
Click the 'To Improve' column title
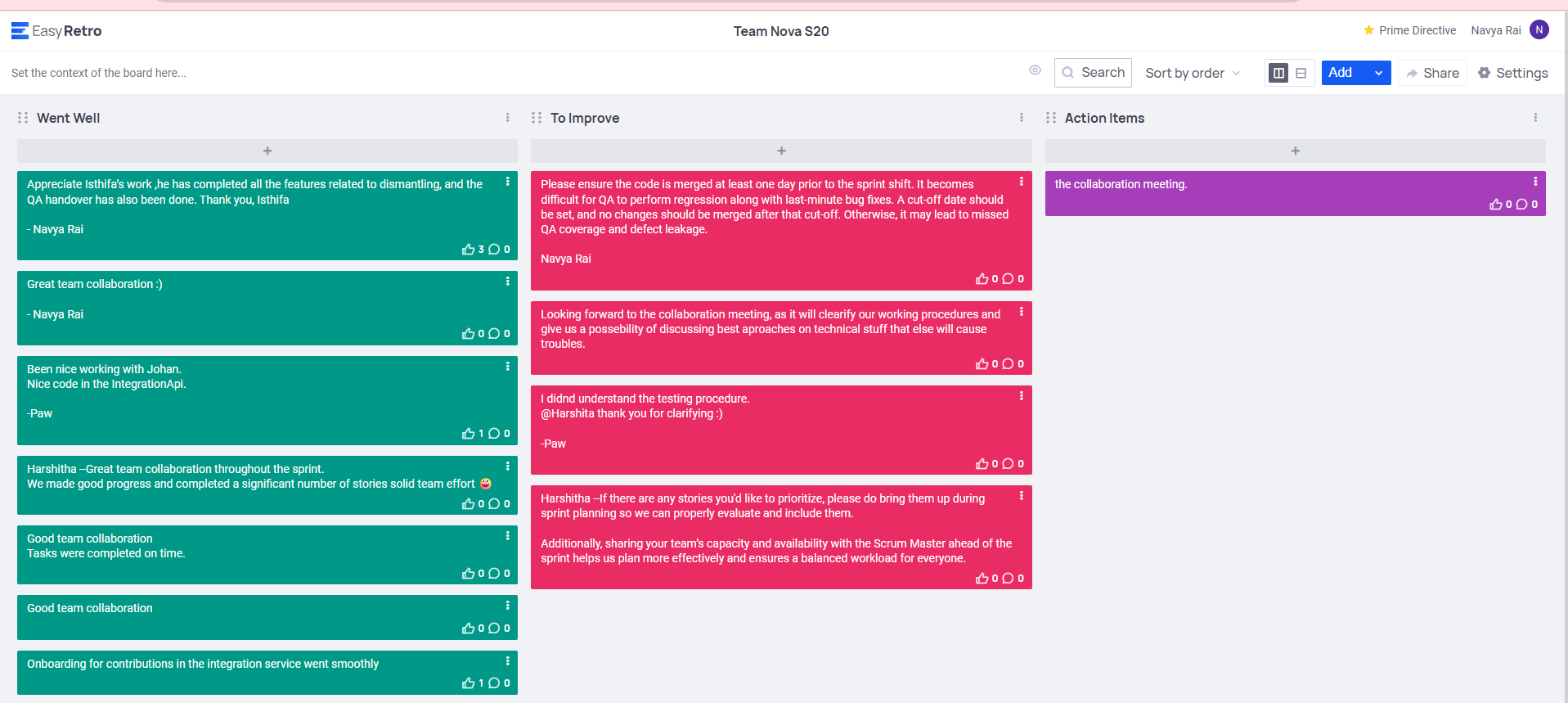point(585,118)
